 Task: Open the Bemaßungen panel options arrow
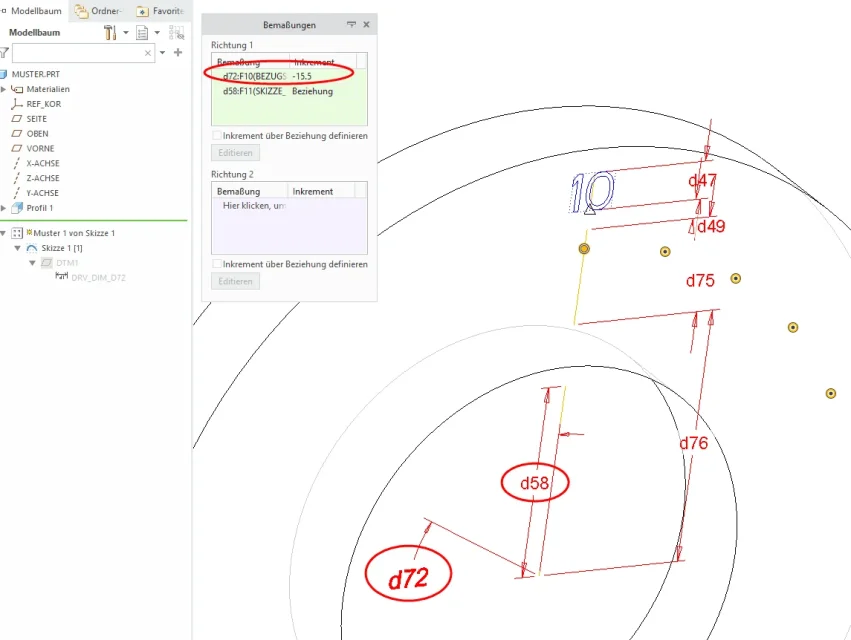pos(351,24)
